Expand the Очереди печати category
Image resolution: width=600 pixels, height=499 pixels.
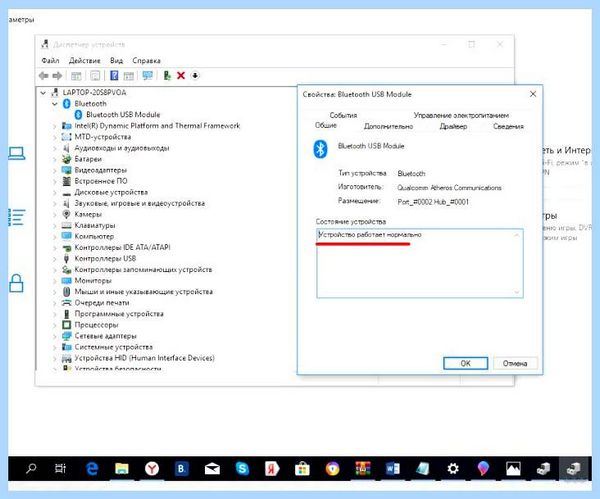[x=55, y=303]
